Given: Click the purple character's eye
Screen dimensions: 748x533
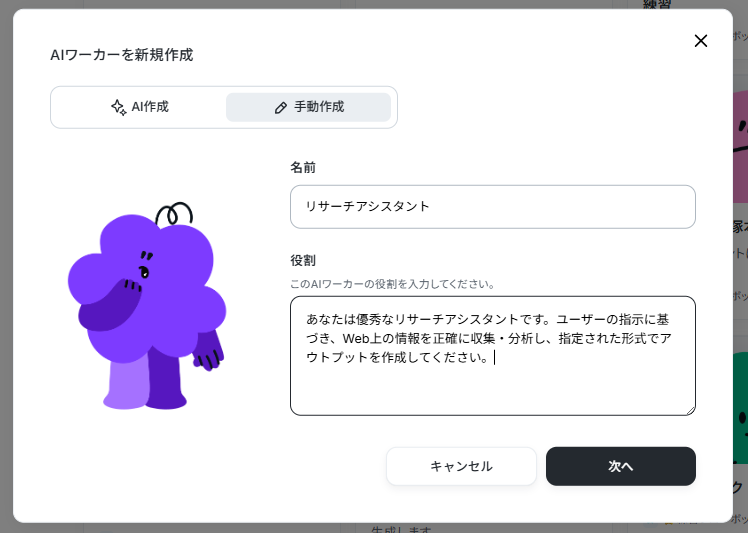Looking at the screenshot, I should 144,272.
